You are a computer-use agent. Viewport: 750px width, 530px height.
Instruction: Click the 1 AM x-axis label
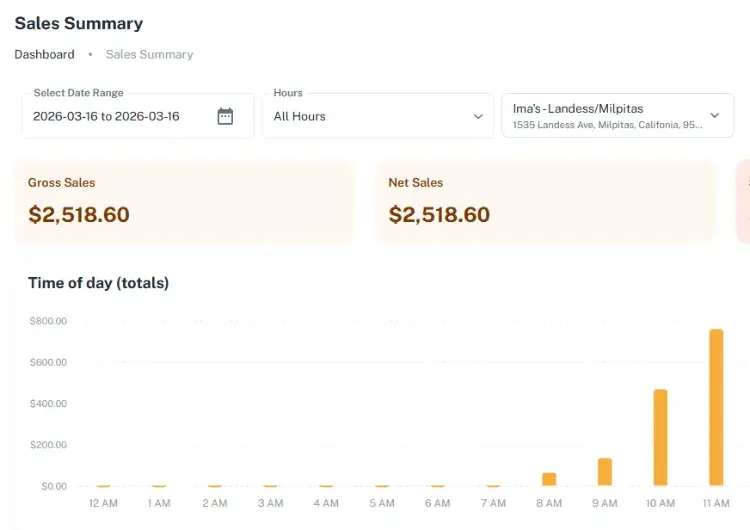159,503
